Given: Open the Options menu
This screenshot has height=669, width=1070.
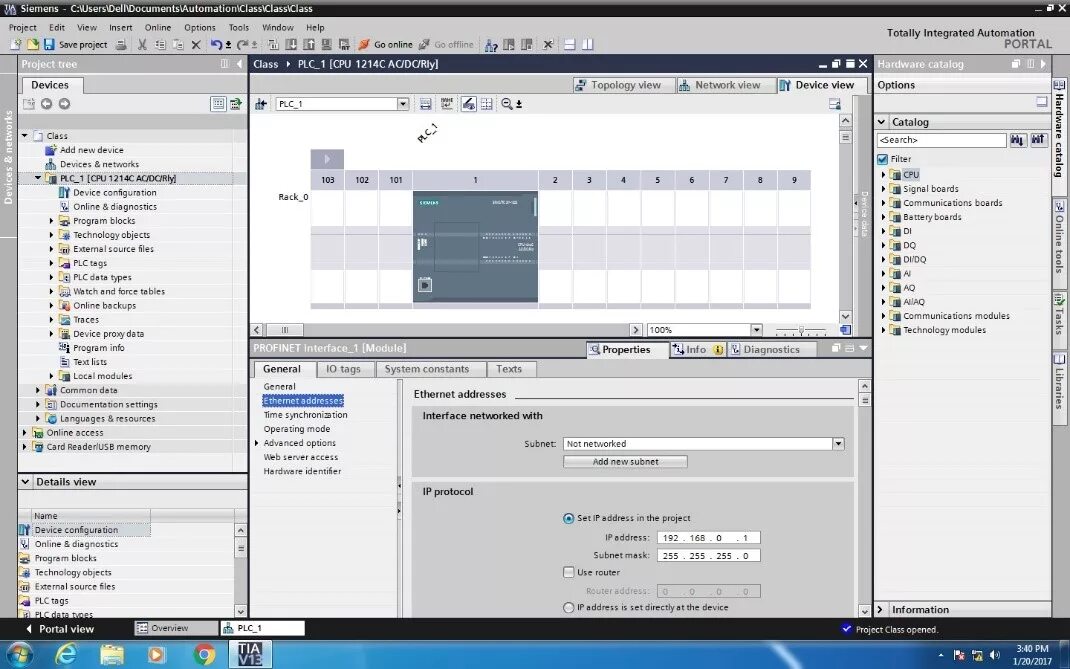Looking at the screenshot, I should 200,27.
